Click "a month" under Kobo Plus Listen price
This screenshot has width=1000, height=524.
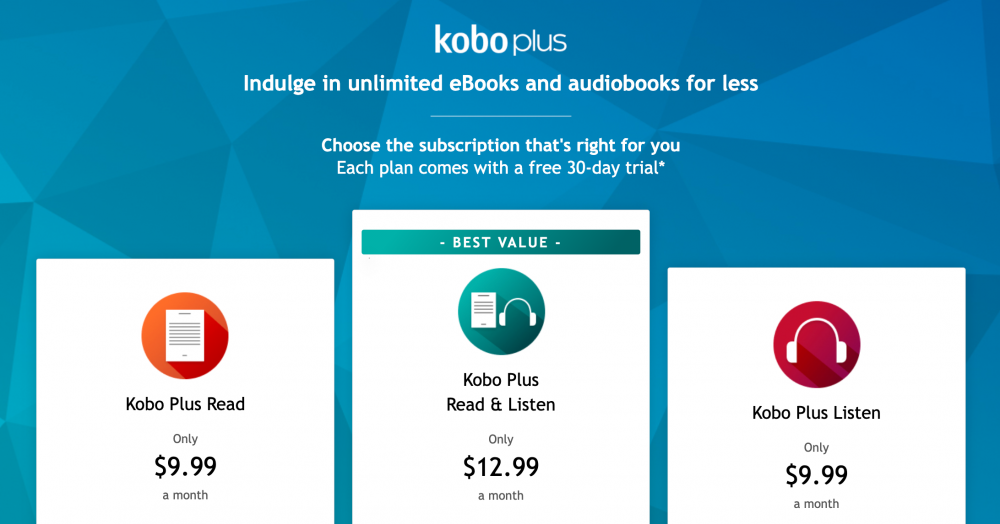click(816, 504)
